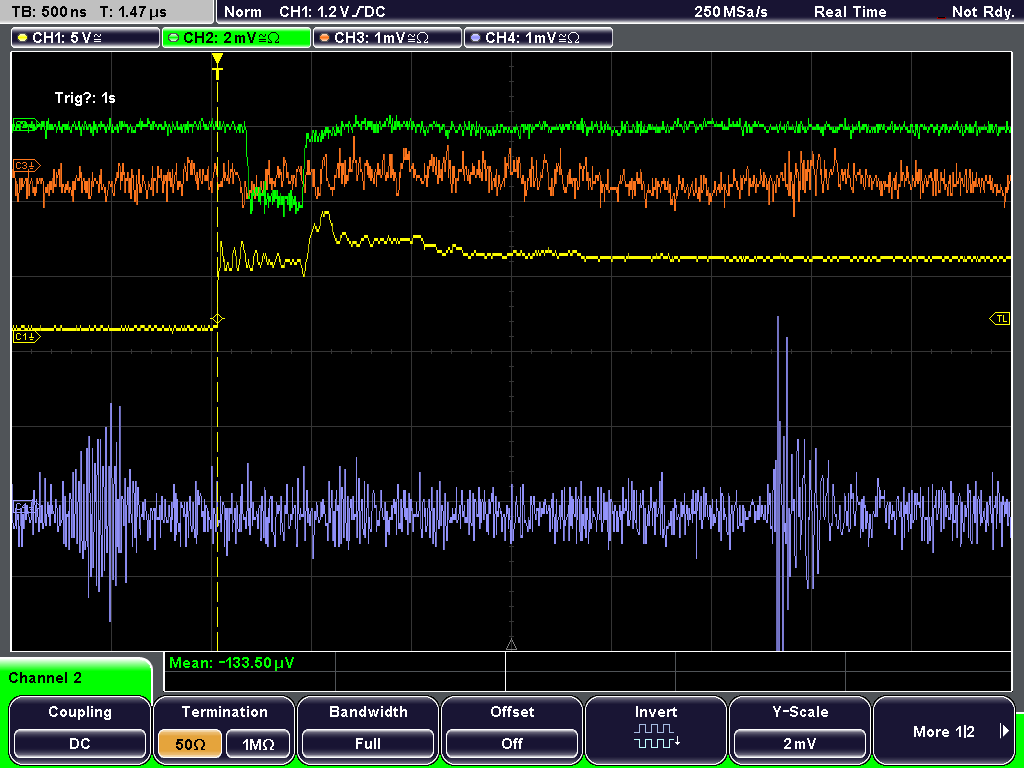Open the Y-Scale 2 mV setting

point(800,729)
